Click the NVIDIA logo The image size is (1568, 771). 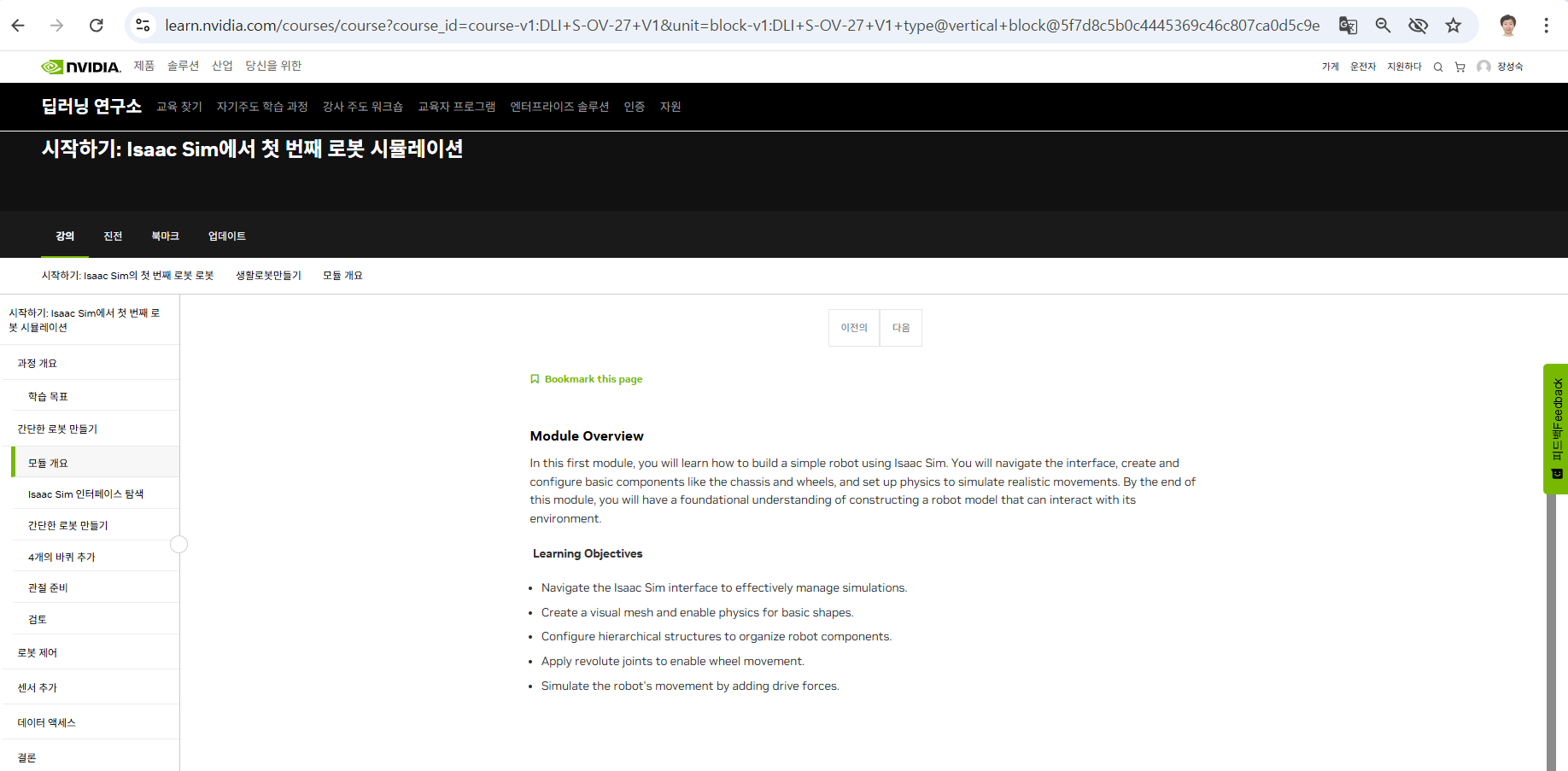point(81,67)
